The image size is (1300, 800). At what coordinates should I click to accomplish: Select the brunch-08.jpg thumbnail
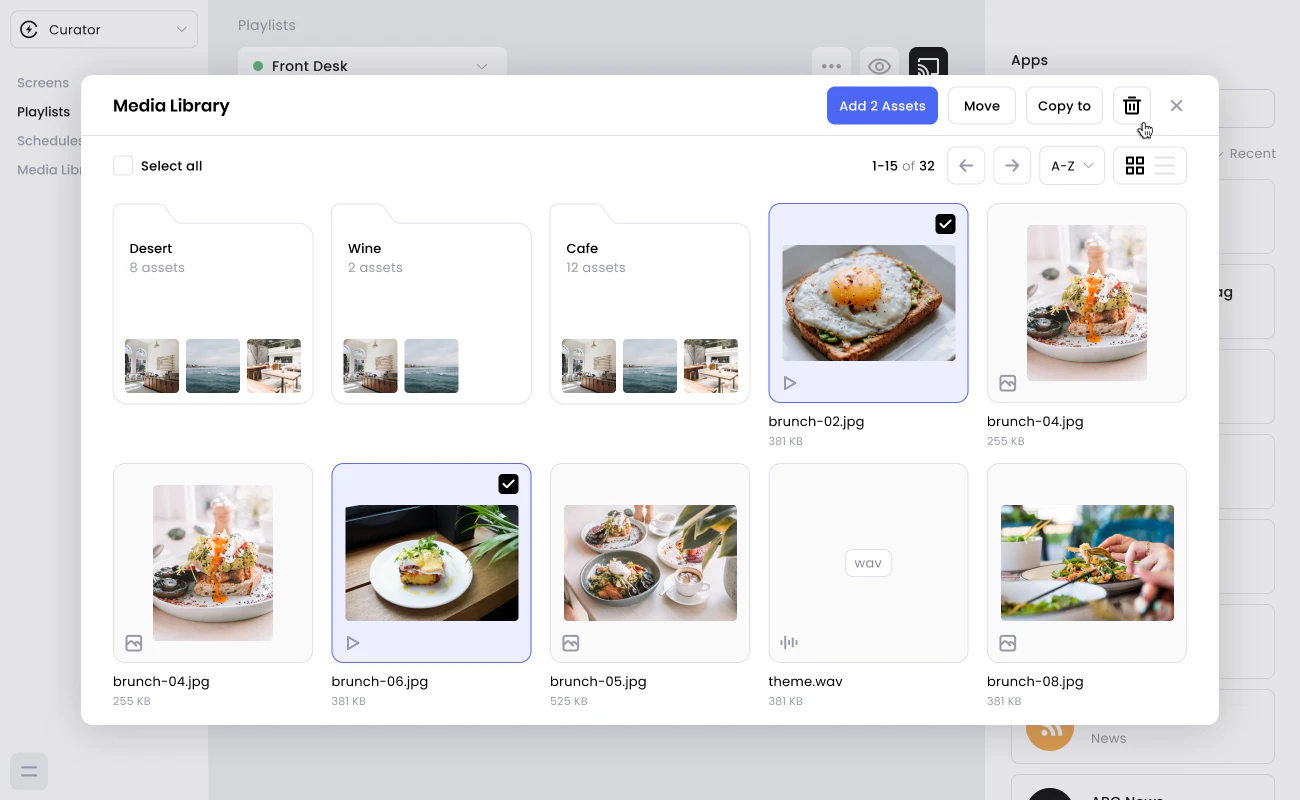[x=1087, y=563]
